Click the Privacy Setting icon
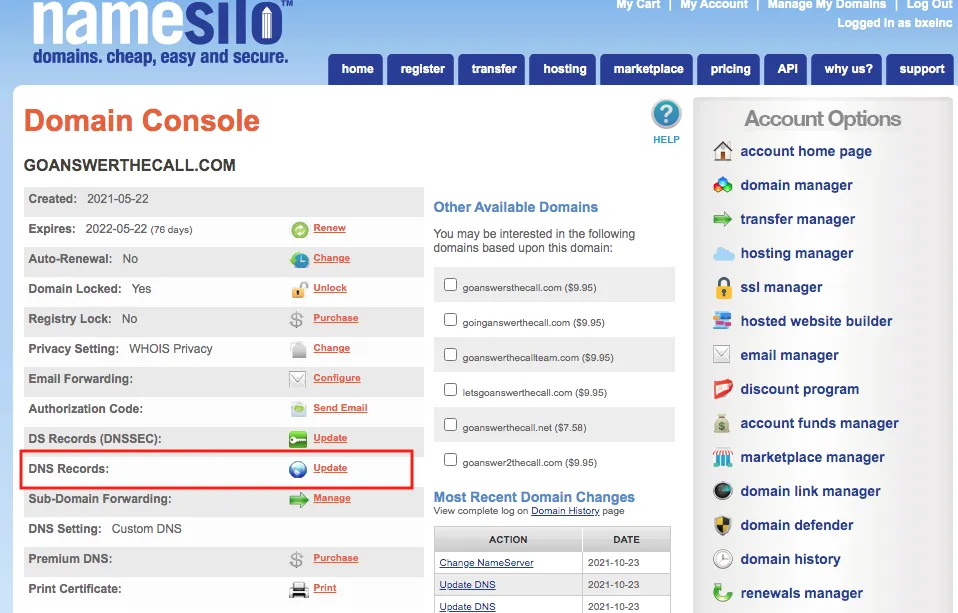The height and width of the screenshot is (613, 958). [299, 350]
